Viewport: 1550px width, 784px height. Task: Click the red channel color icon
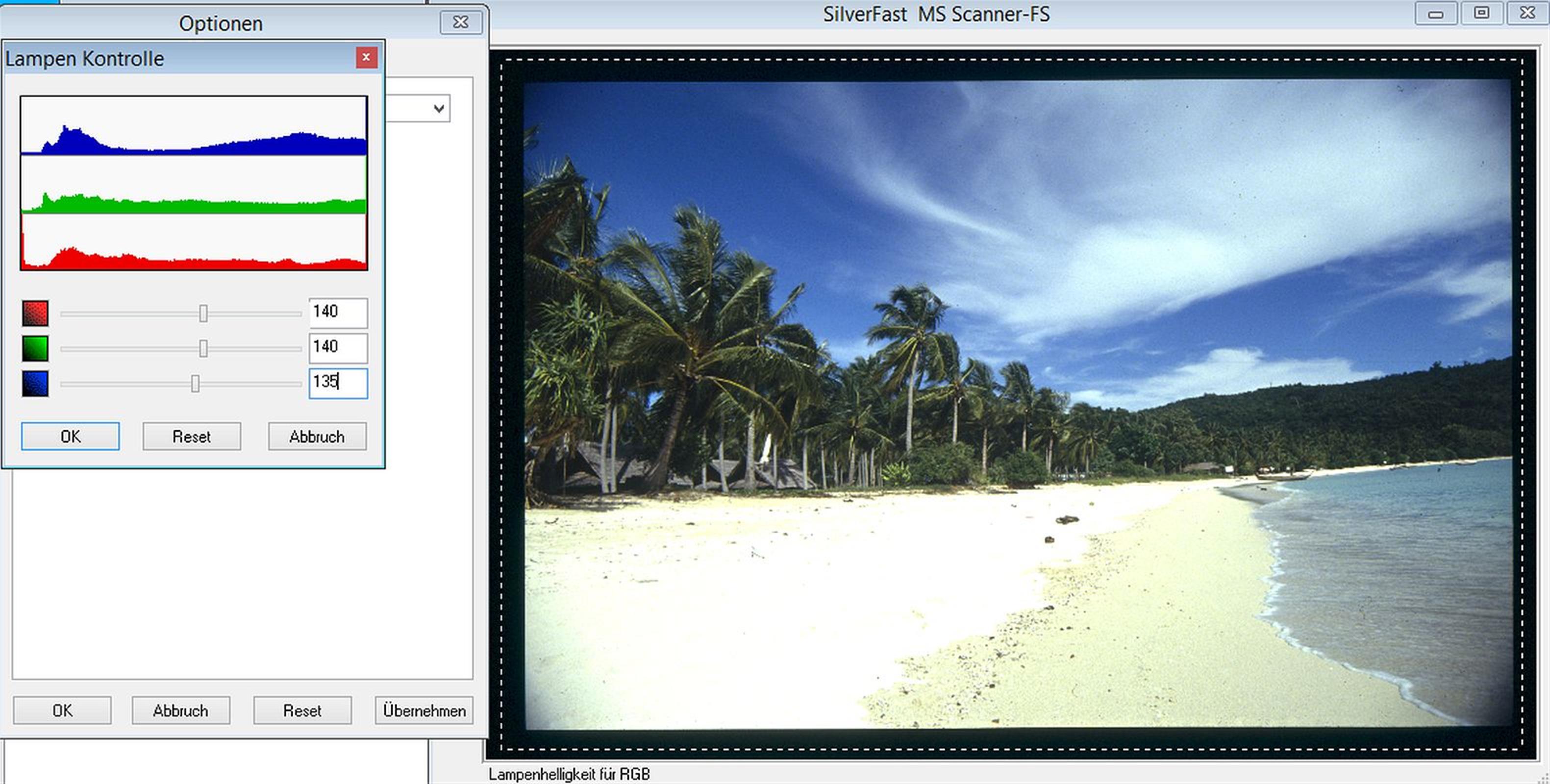pos(35,314)
